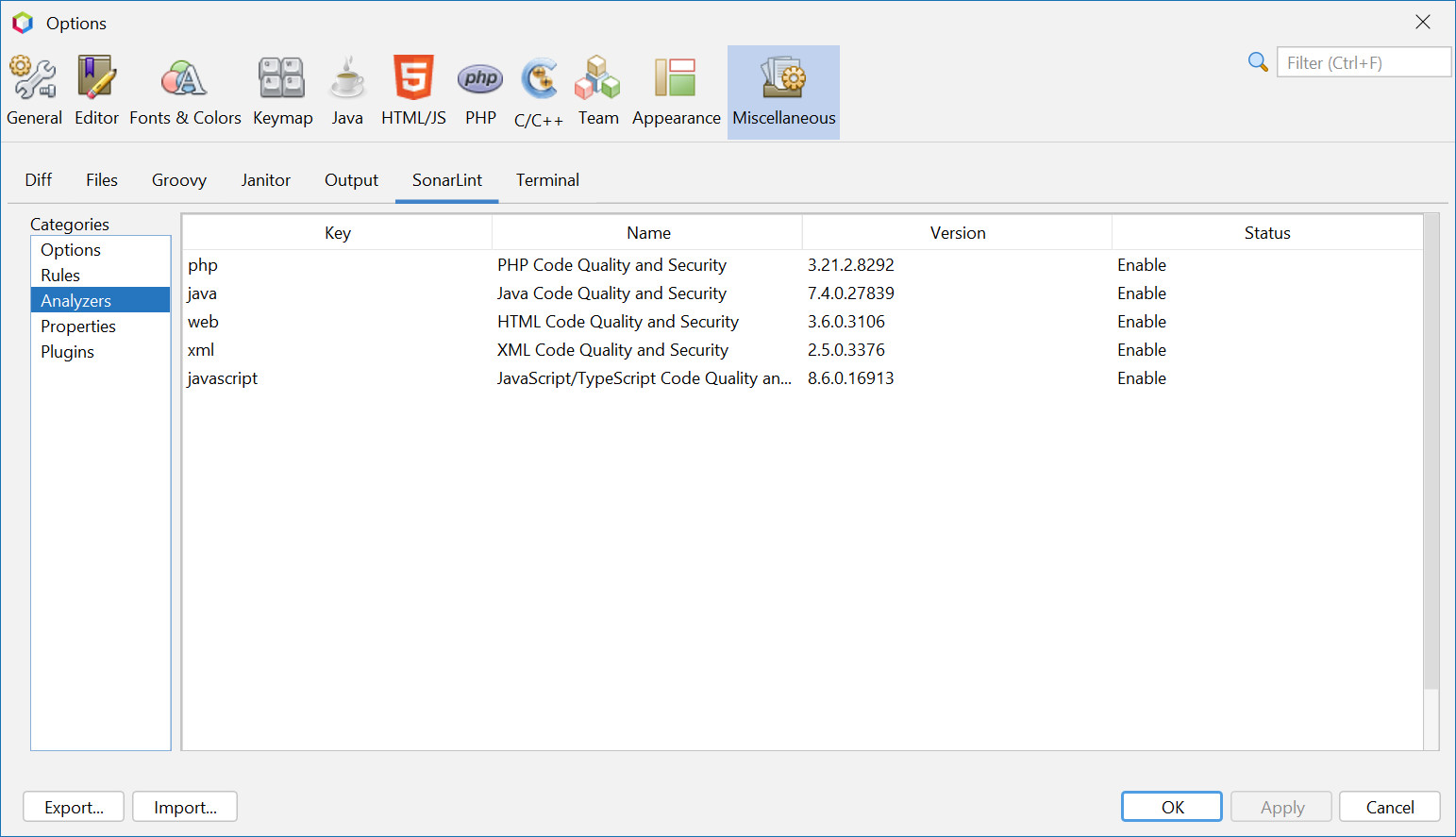
Task: Open the Team options category
Action: click(598, 92)
